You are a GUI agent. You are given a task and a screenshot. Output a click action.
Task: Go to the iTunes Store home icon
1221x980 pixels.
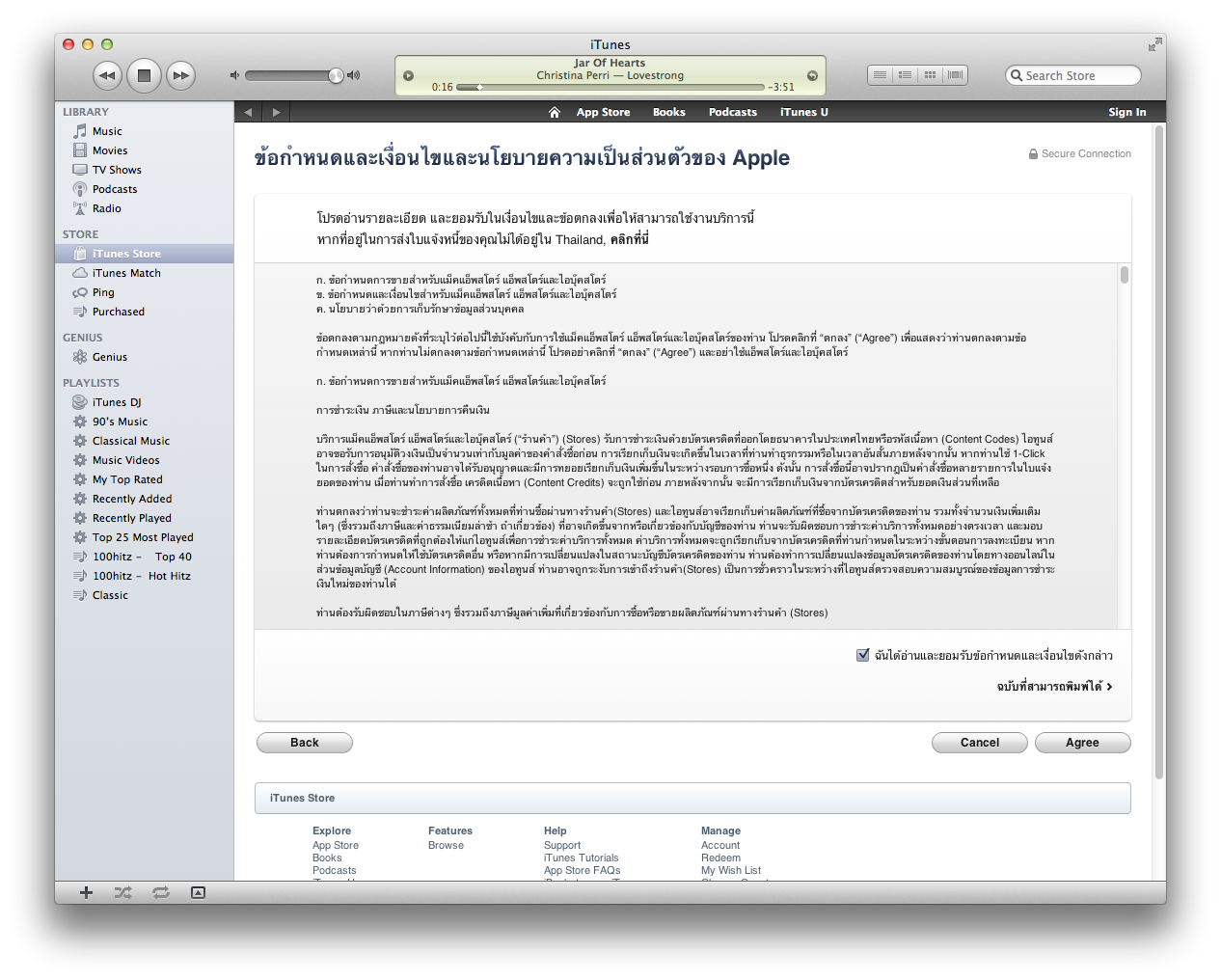point(555,112)
